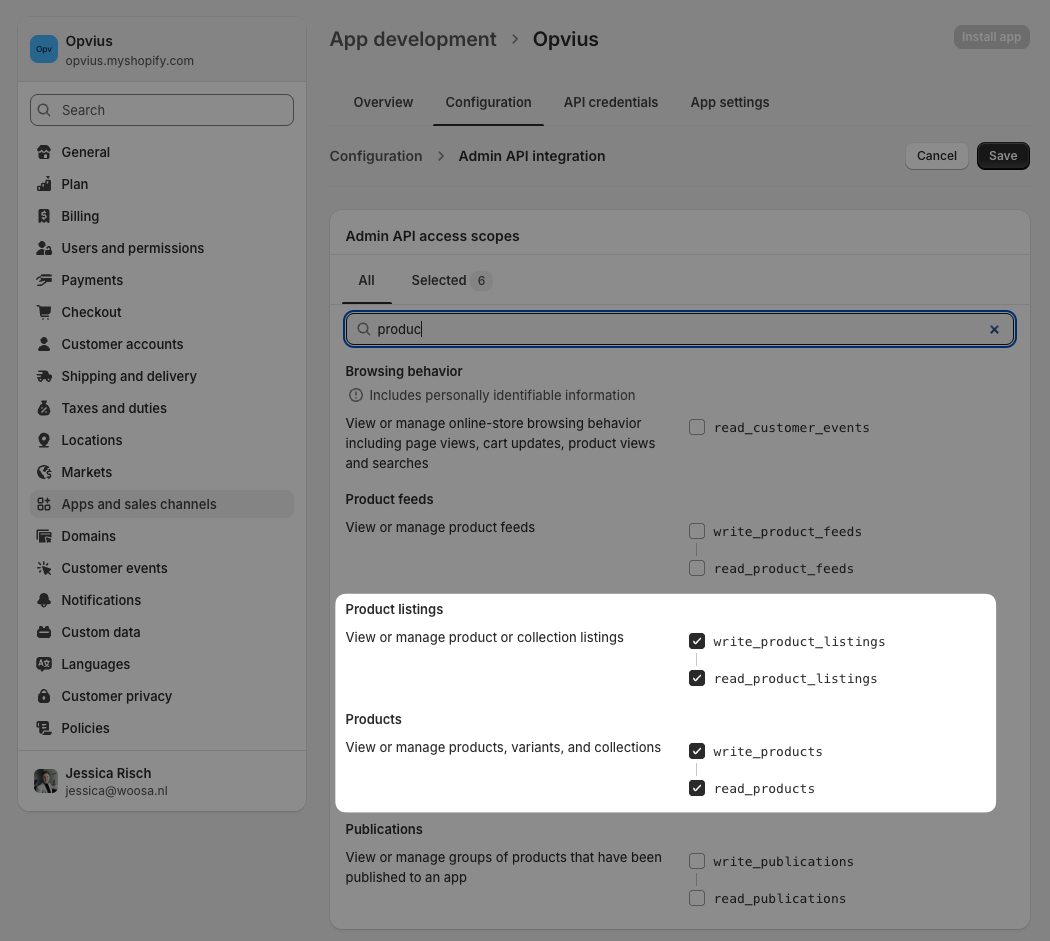The image size is (1050, 941).
Task: Click the 'Admin API access scopes' heading
Action: [433, 236]
